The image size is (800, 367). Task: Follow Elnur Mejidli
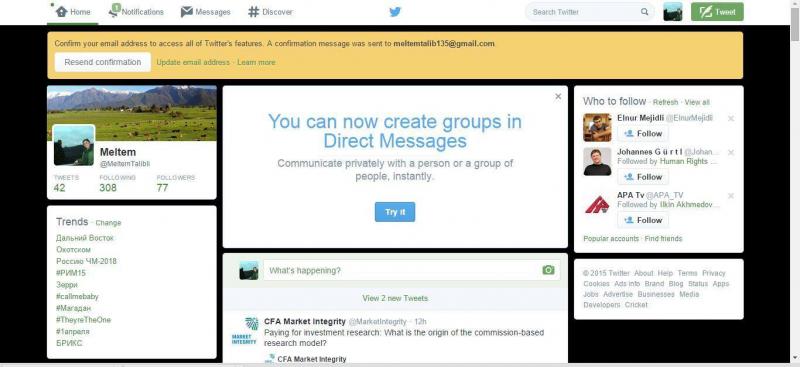pos(643,133)
